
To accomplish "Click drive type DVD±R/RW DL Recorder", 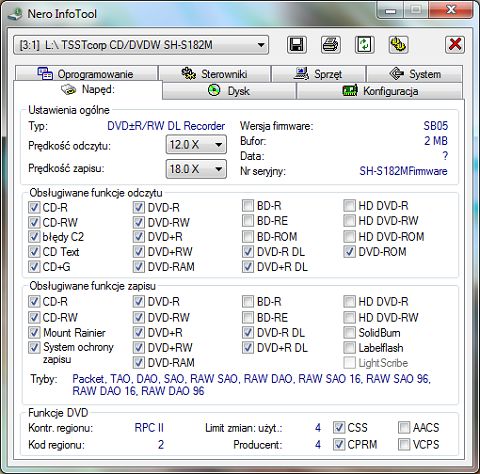I will 166,126.
